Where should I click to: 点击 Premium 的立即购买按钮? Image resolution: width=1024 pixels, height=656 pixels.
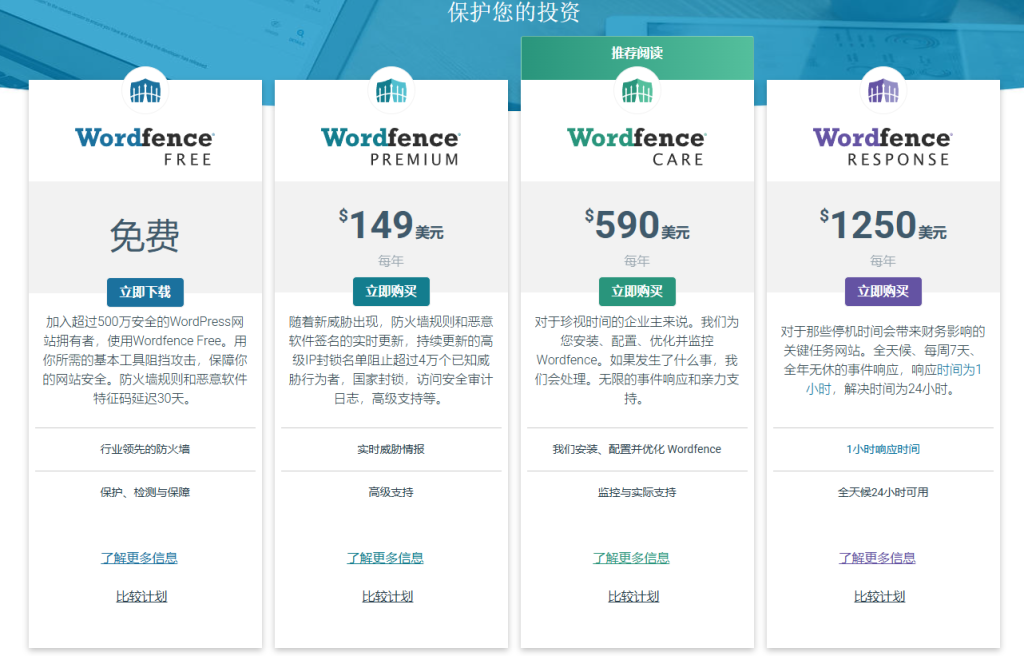pos(391,292)
